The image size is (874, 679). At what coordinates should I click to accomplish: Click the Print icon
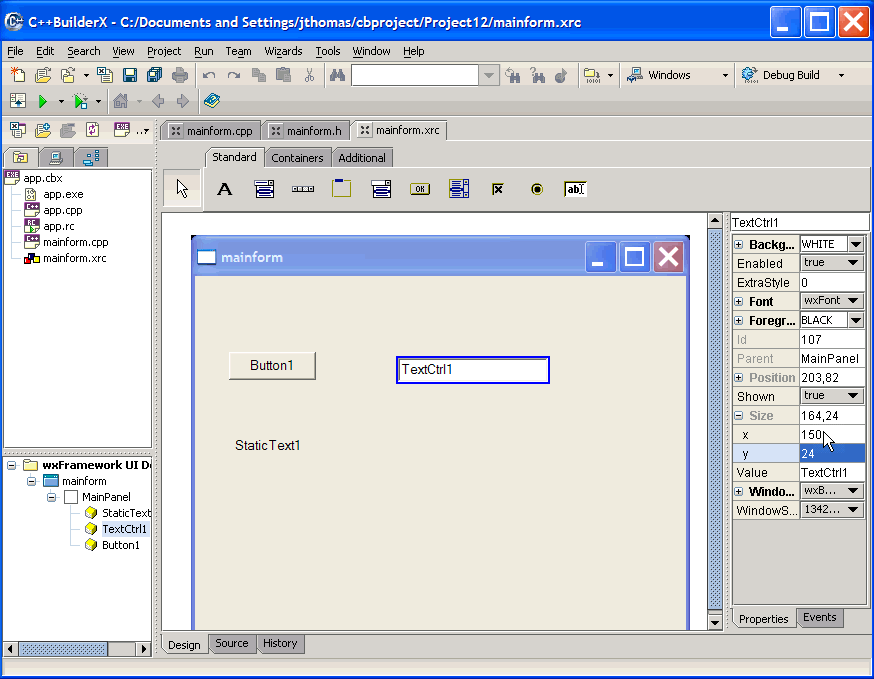coord(179,75)
